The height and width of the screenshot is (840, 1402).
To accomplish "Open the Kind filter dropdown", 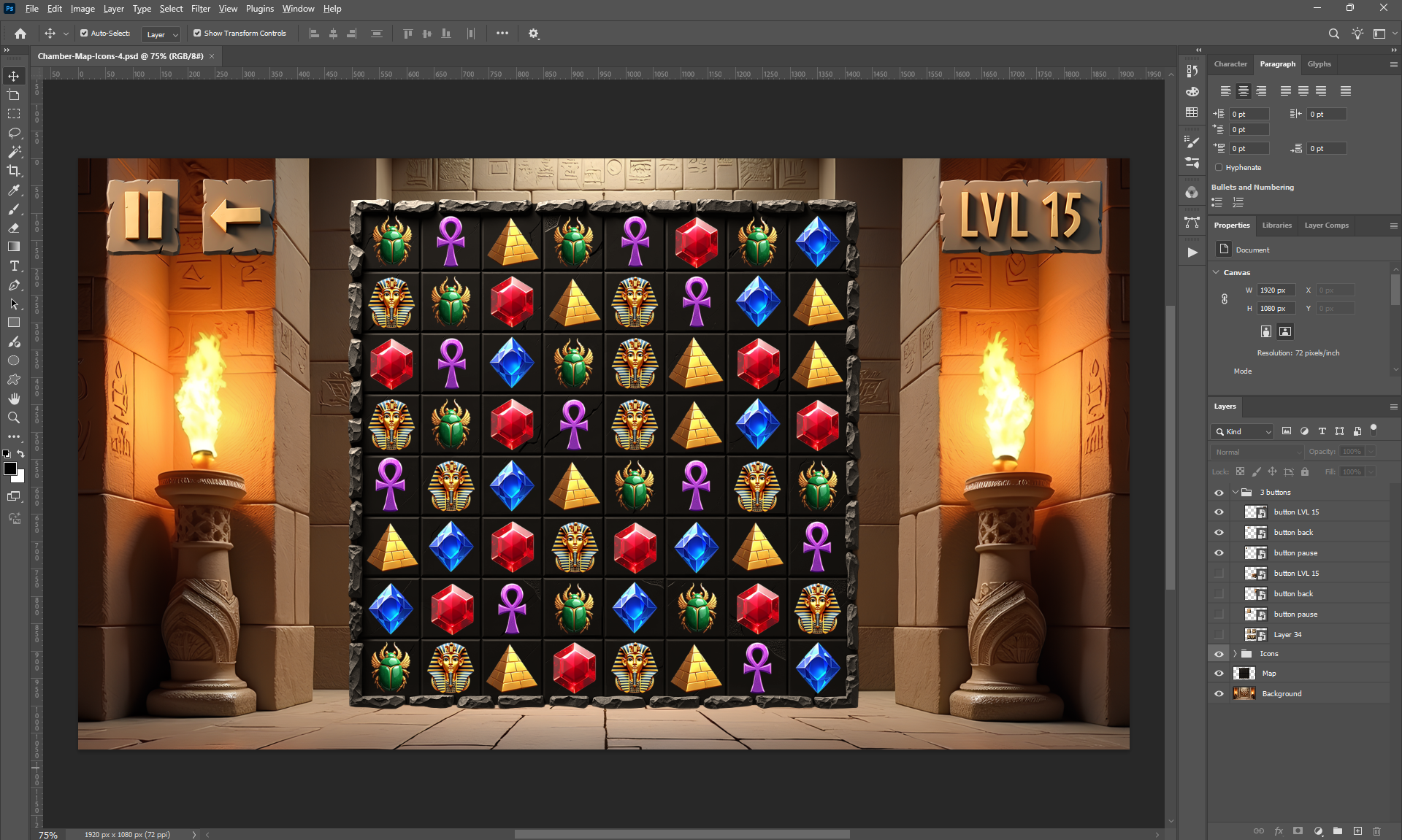I will tap(1242, 431).
